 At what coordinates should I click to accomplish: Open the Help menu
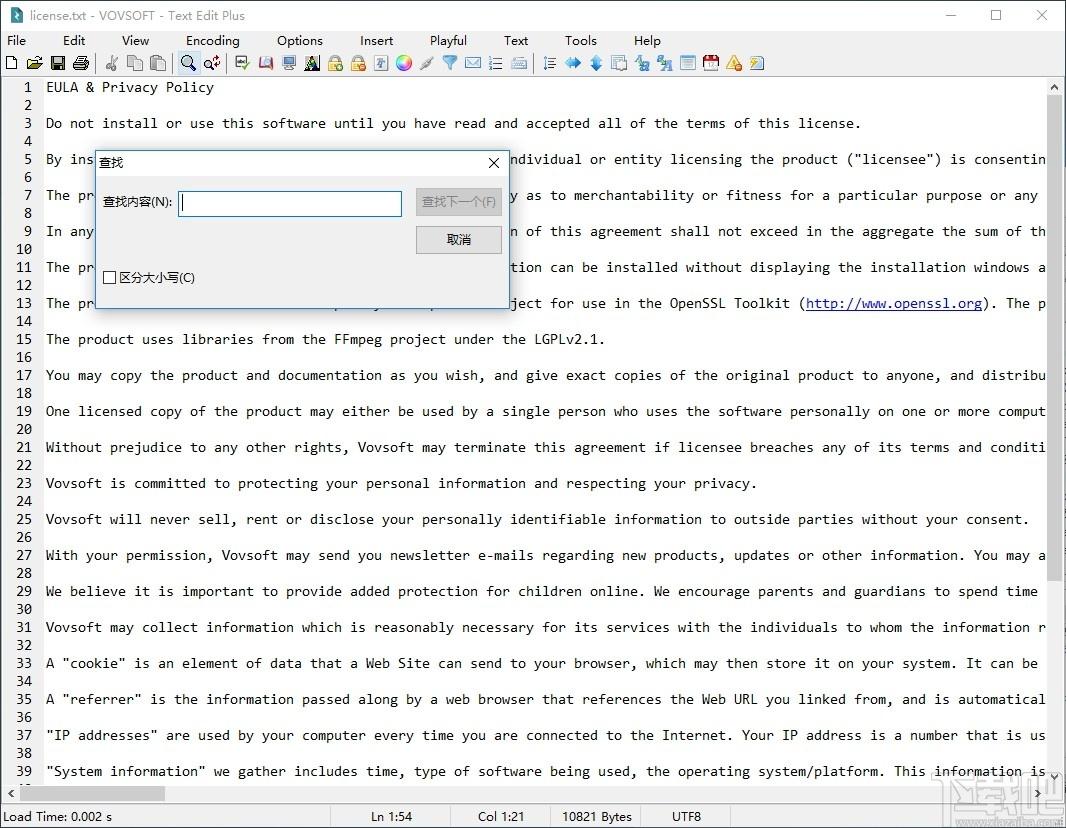coord(647,41)
